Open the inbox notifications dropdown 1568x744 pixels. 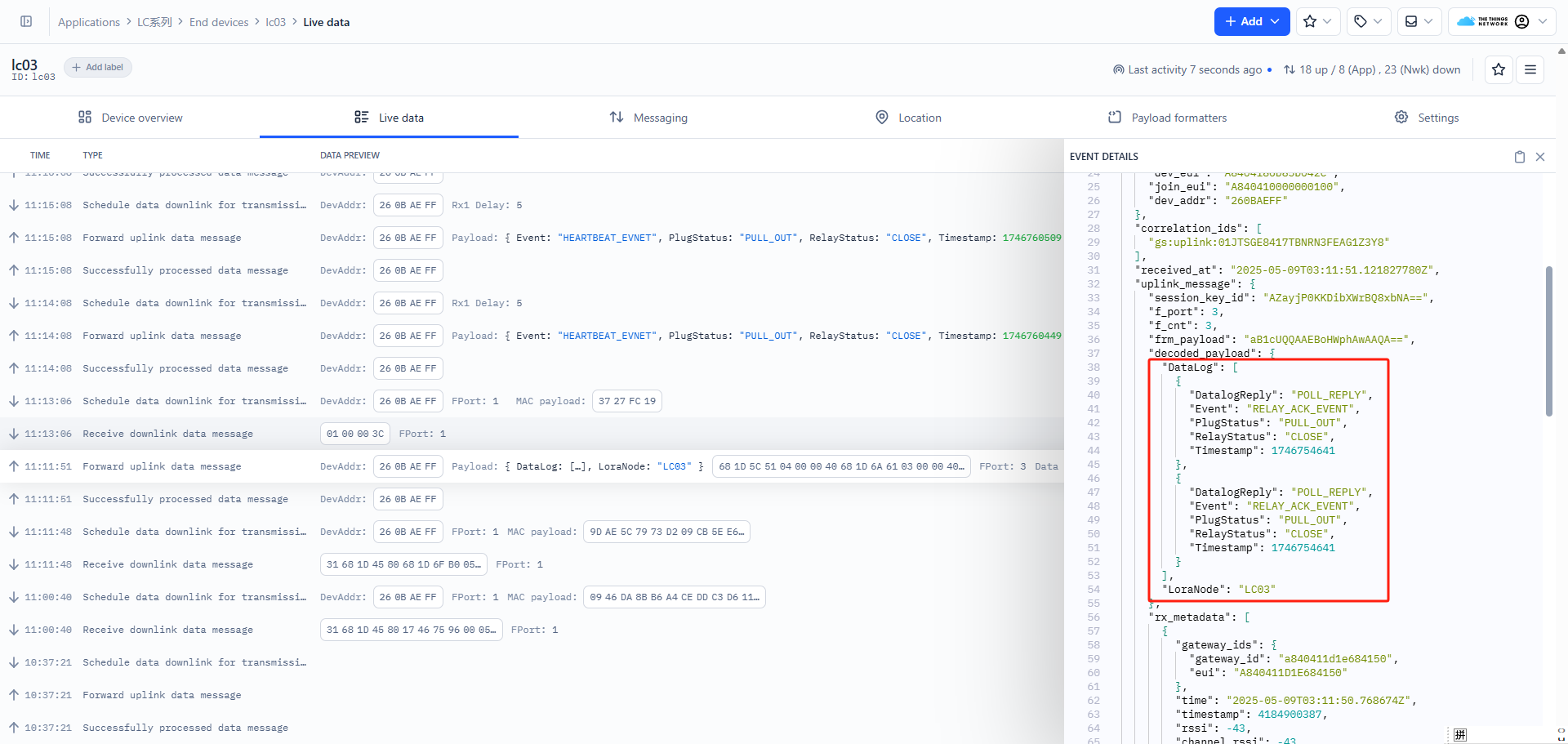tap(1419, 21)
